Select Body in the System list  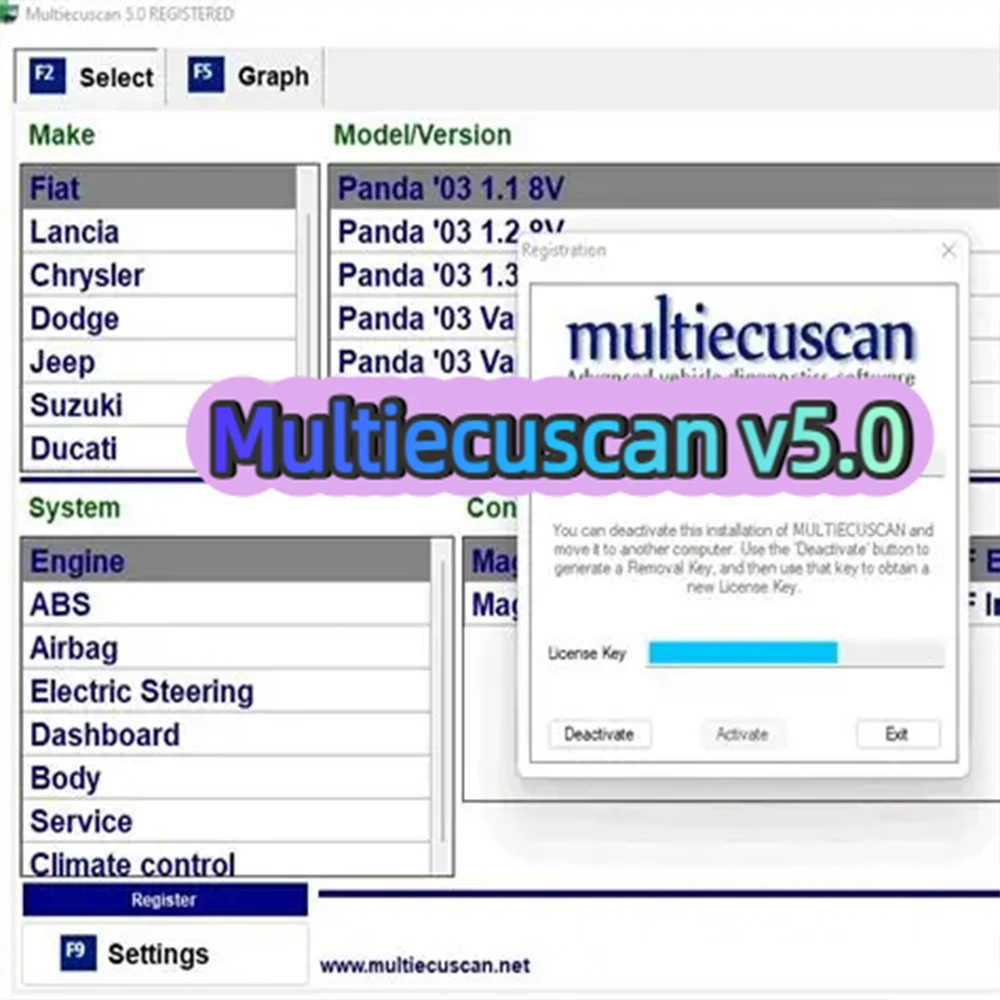click(226, 778)
